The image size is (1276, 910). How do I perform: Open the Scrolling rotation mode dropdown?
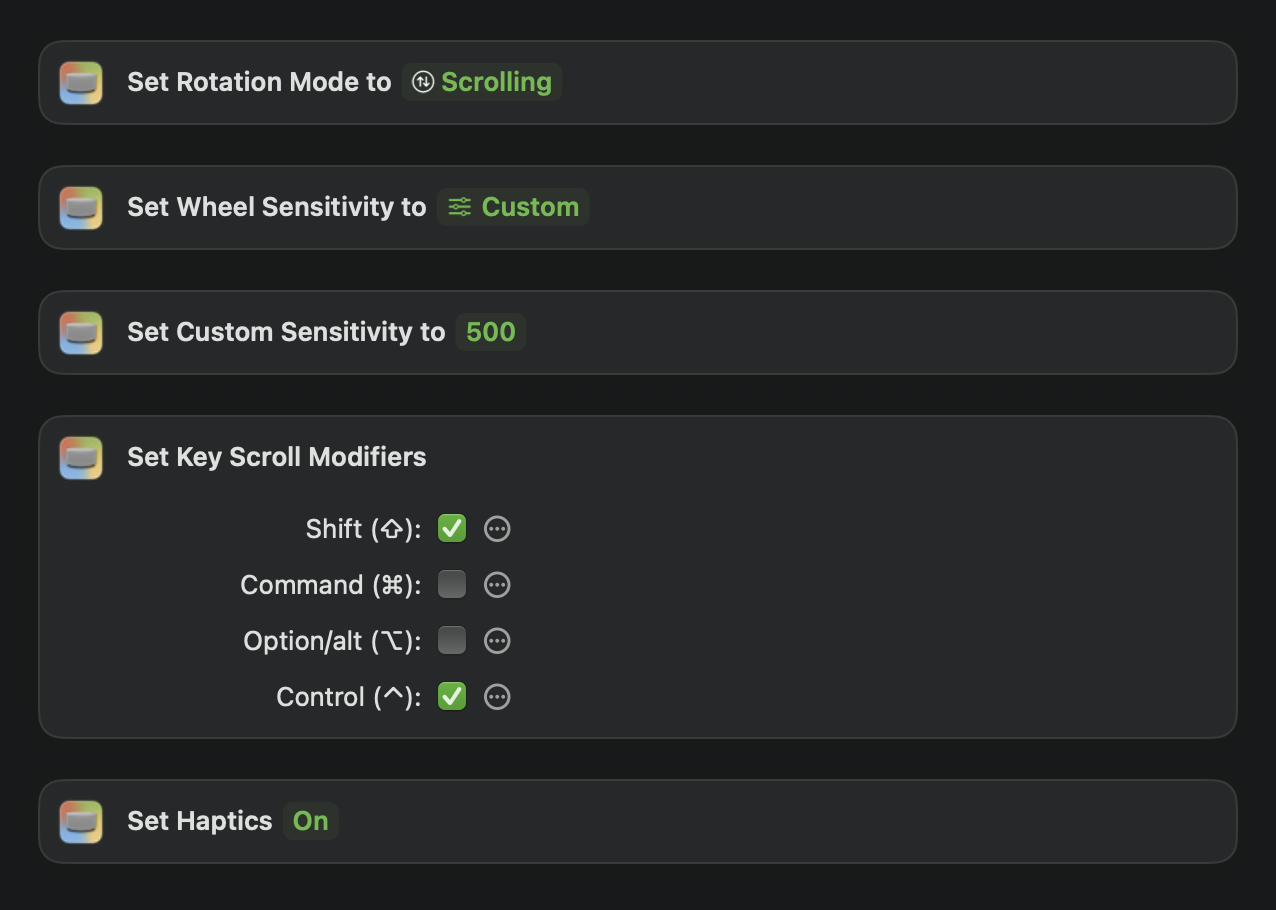coord(482,82)
